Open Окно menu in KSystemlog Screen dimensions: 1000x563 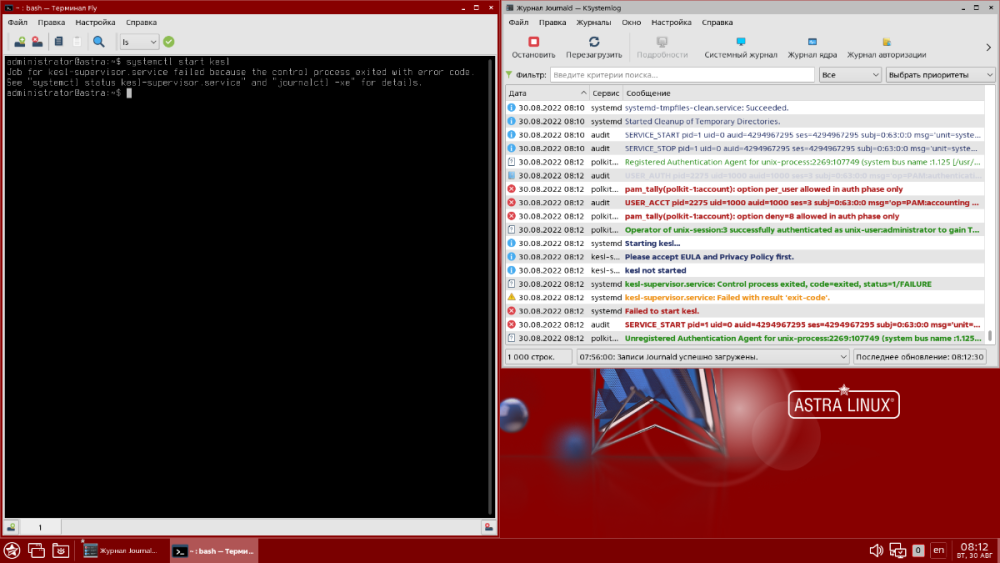click(631, 22)
